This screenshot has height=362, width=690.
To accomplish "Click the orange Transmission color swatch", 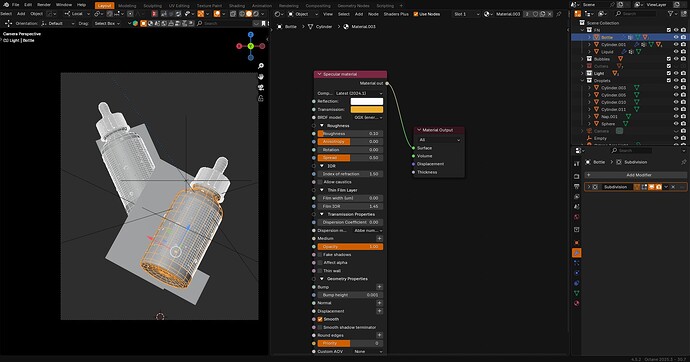I will 367,110.
